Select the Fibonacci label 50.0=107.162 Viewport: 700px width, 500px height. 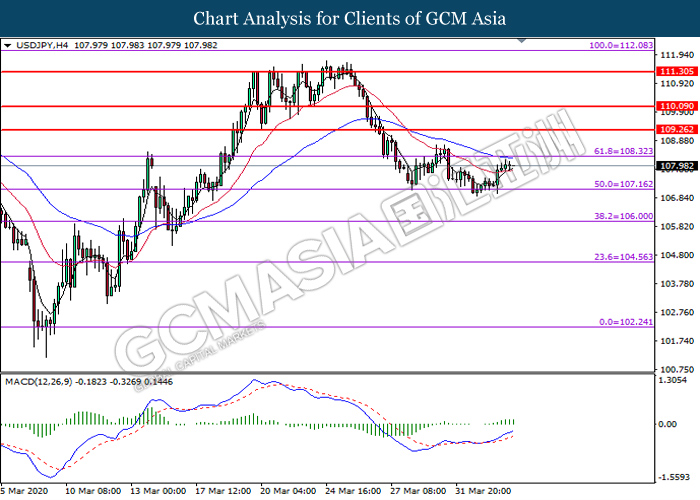tap(623, 184)
